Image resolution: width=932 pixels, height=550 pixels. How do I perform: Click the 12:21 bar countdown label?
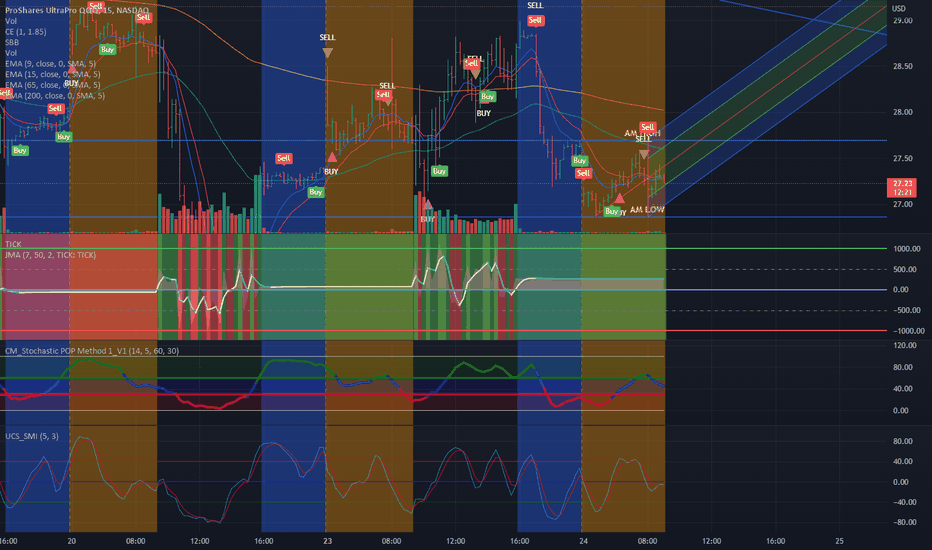(x=902, y=192)
